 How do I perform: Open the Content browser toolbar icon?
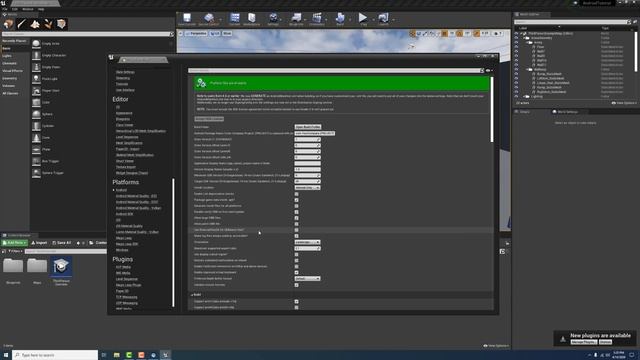point(235,18)
